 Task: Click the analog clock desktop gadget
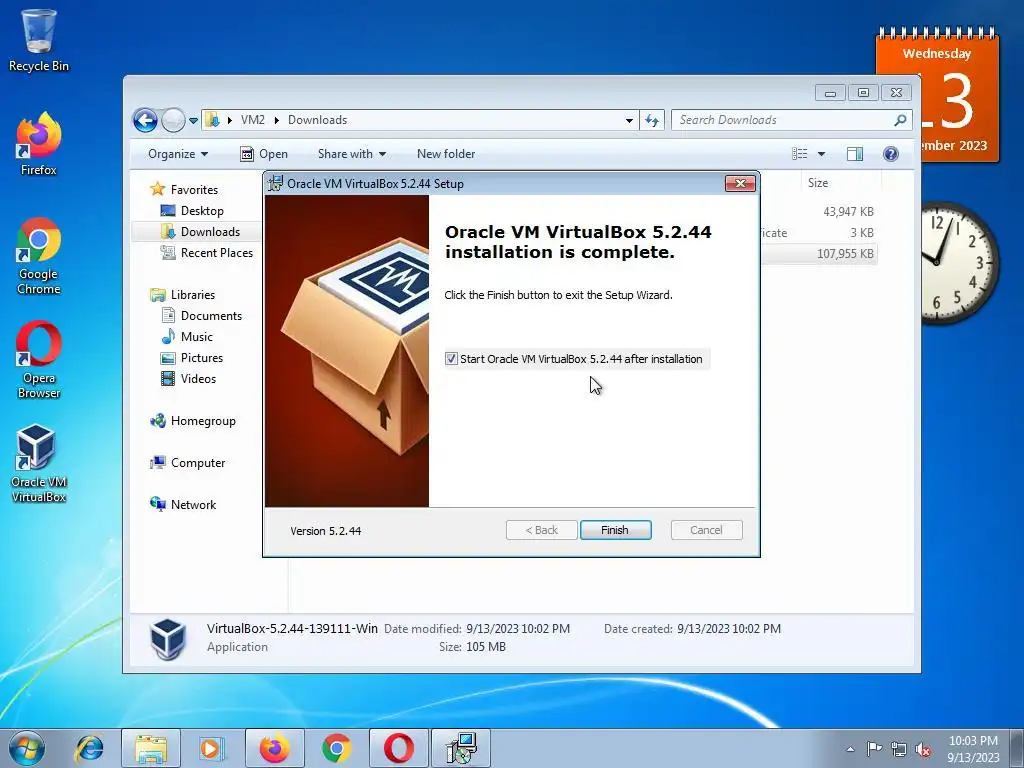pyautogui.click(x=960, y=263)
